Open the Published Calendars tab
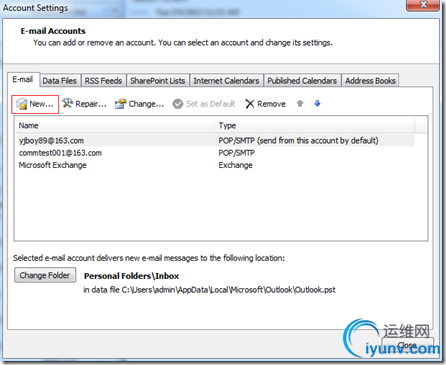The height and width of the screenshot is (365, 446). click(x=302, y=81)
